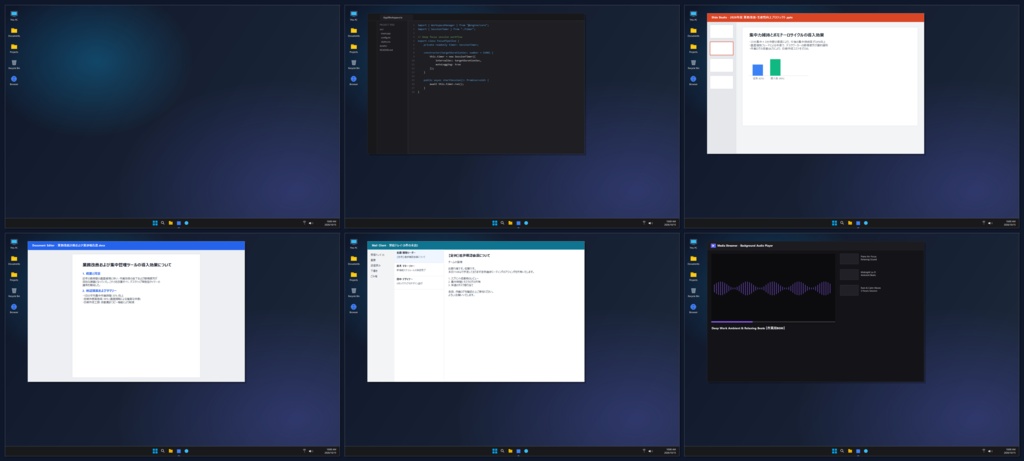Play the Midnight Lo-Fi playlist item thumbnail
The width and height of the screenshot is (1024, 461).
(849, 274)
